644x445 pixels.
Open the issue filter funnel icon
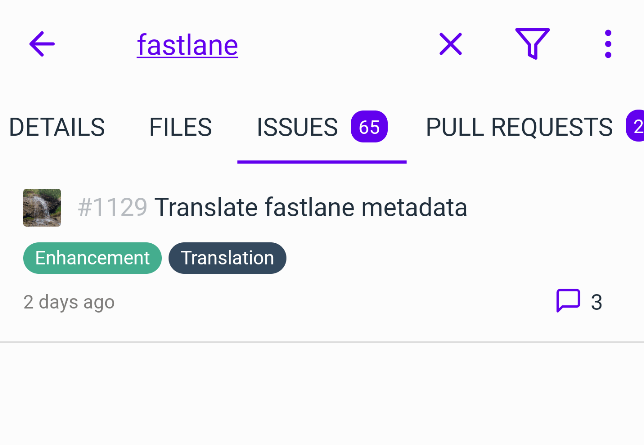pos(532,44)
